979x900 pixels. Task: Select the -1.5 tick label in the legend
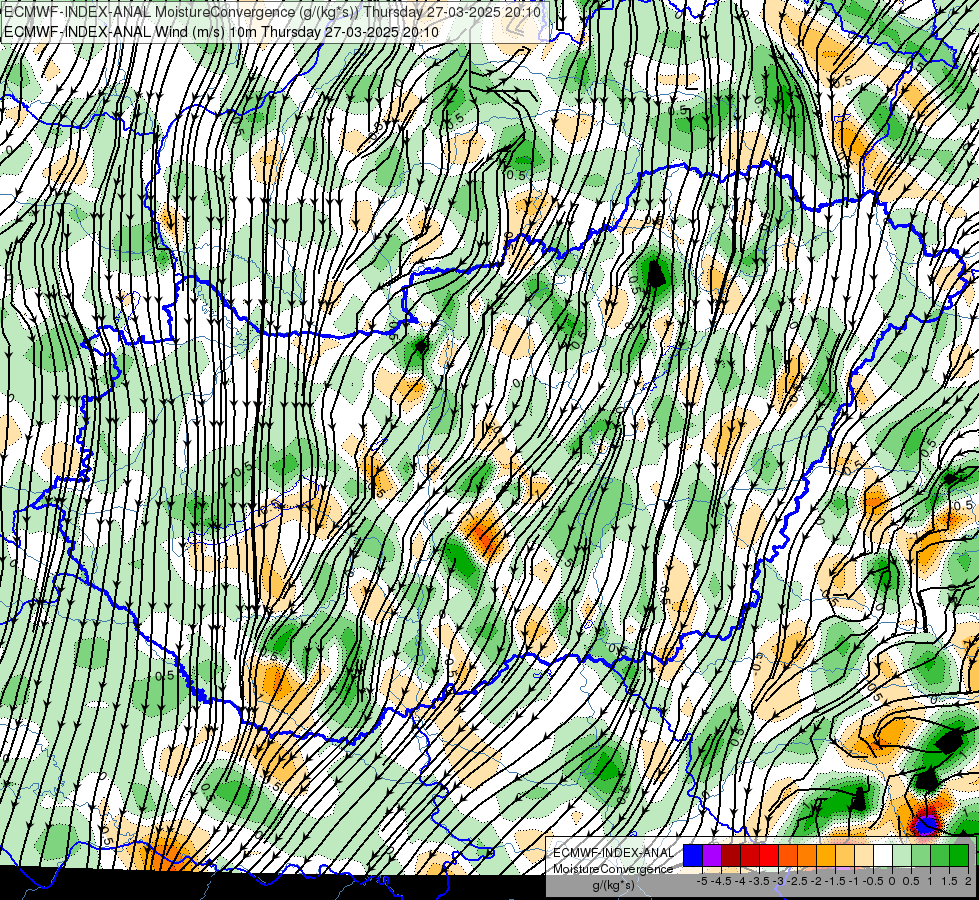tap(835, 881)
